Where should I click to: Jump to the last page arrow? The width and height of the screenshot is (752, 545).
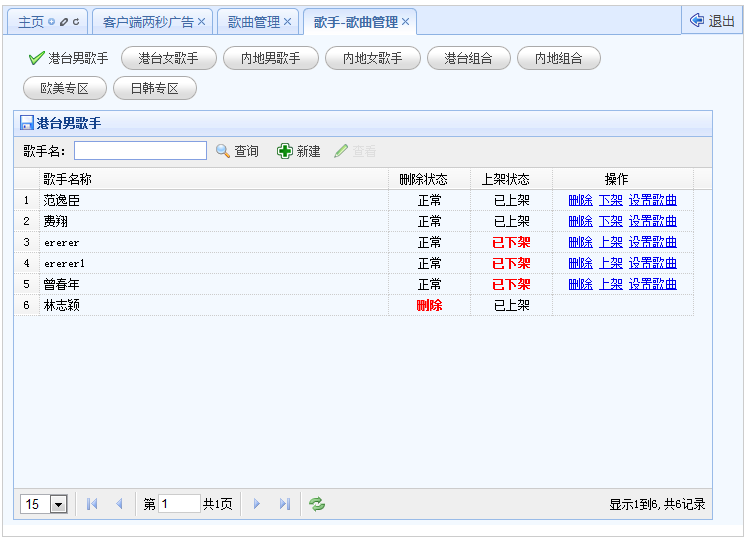coord(285,504)
